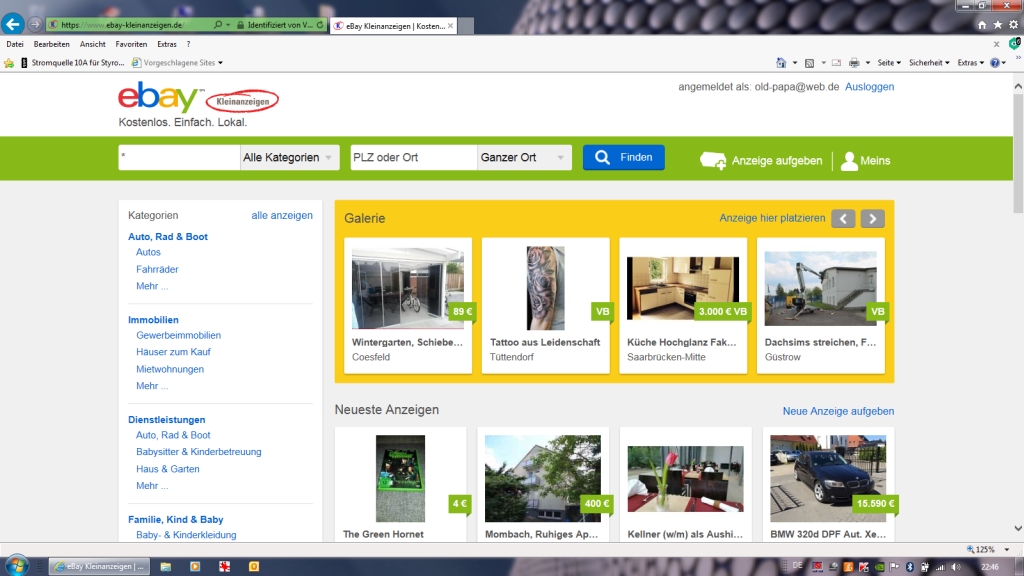Open the Favorites star icon at top right
Screen dimensions: 1024x576
click(x=997, y=25)
